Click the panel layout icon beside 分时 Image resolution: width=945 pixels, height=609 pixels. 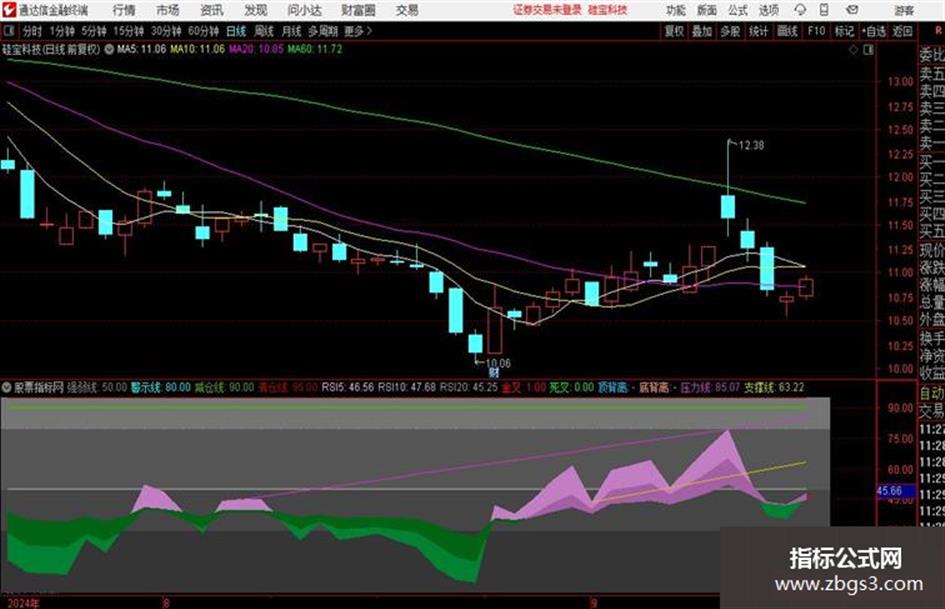point(9,31)
